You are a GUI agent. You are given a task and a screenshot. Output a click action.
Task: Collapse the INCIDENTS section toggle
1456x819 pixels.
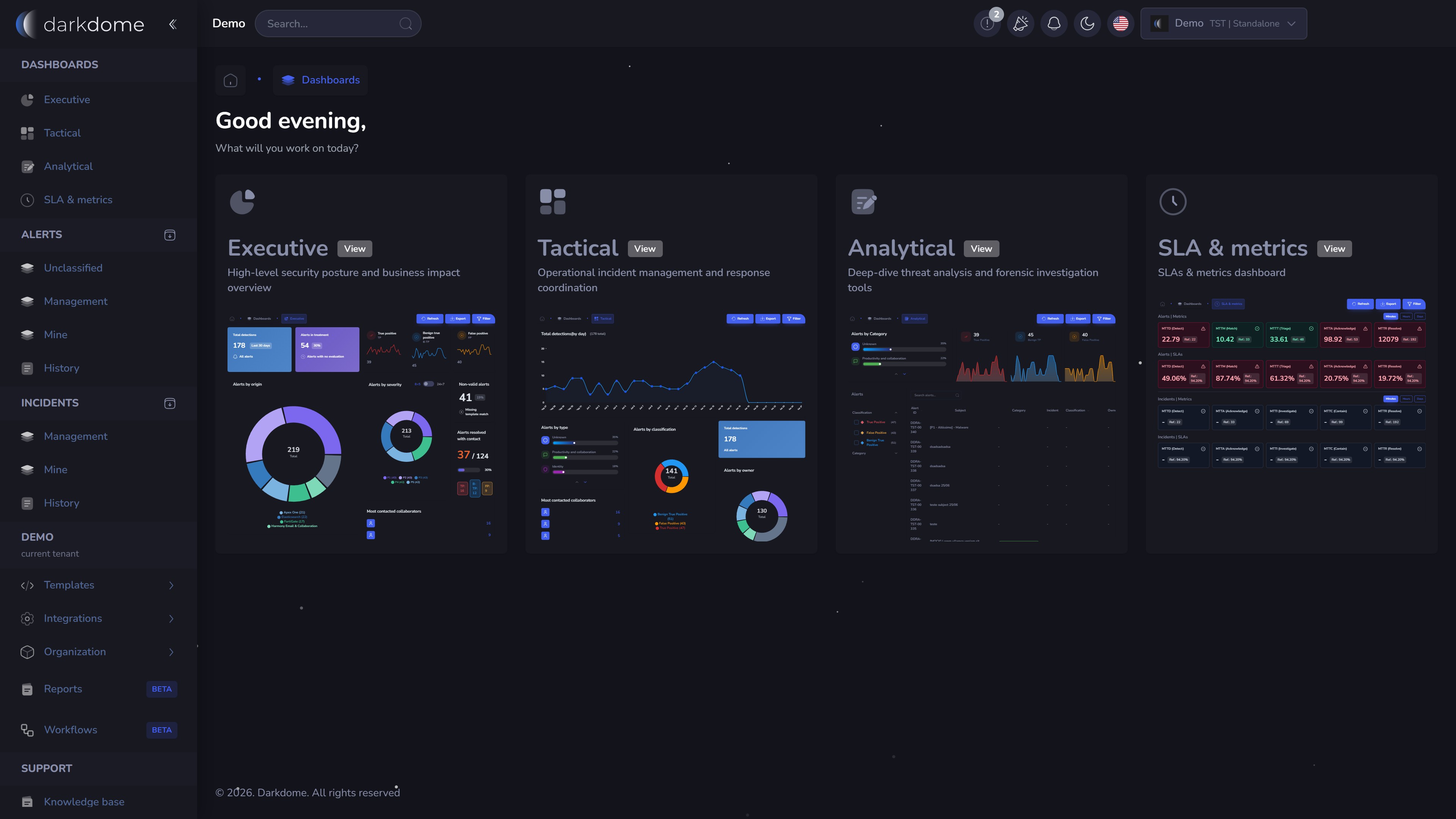[169, 403]
